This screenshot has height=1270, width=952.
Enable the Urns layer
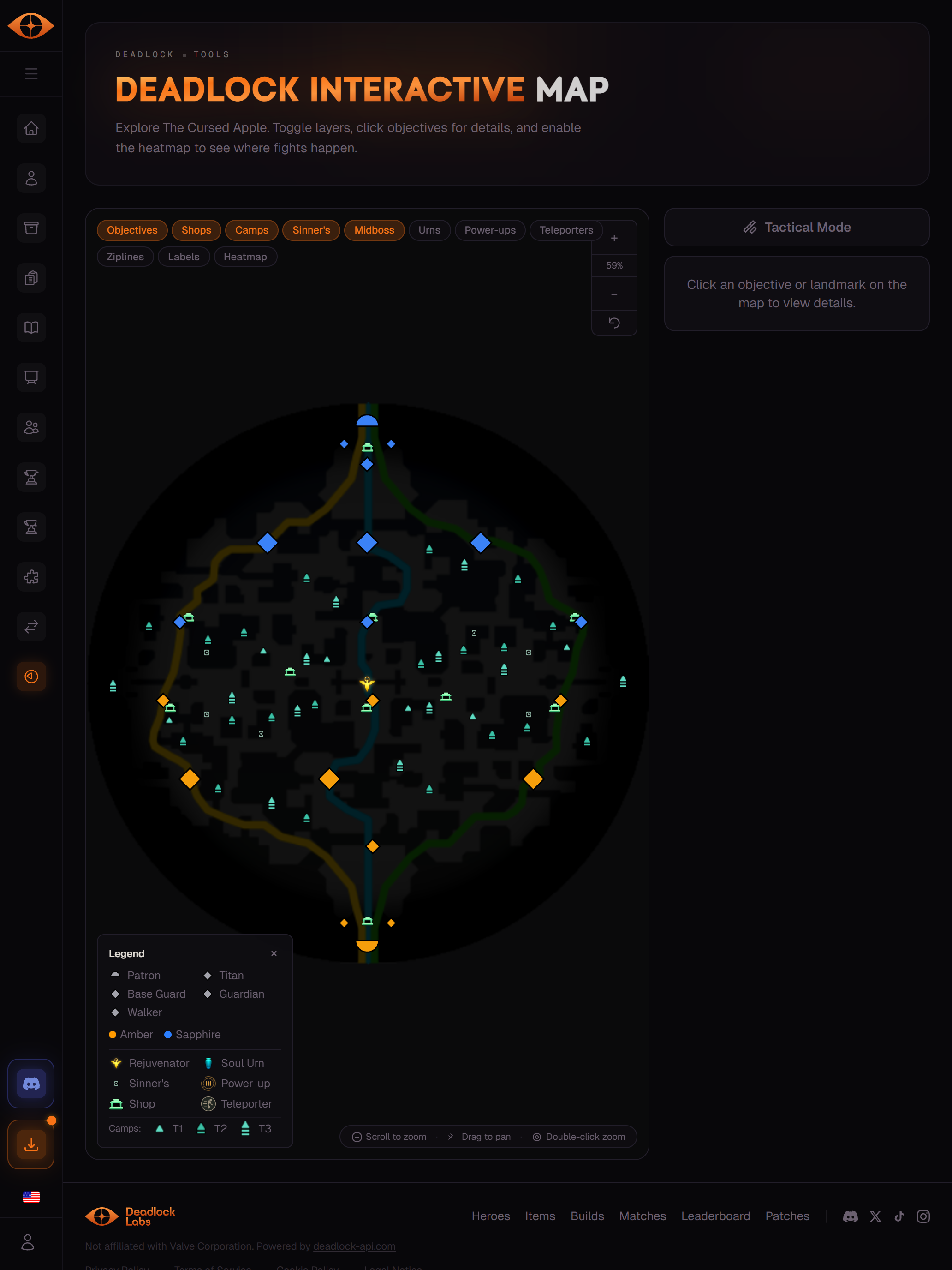point(429,230)
